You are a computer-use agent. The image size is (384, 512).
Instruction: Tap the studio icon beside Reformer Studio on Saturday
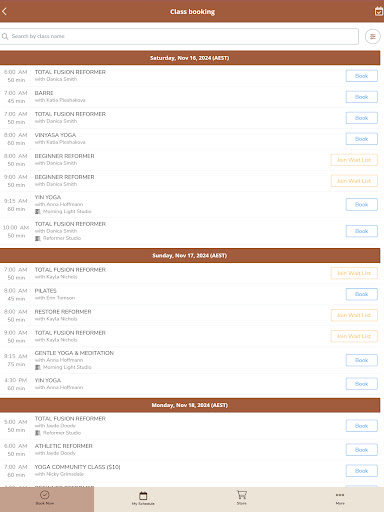(38, 238)
